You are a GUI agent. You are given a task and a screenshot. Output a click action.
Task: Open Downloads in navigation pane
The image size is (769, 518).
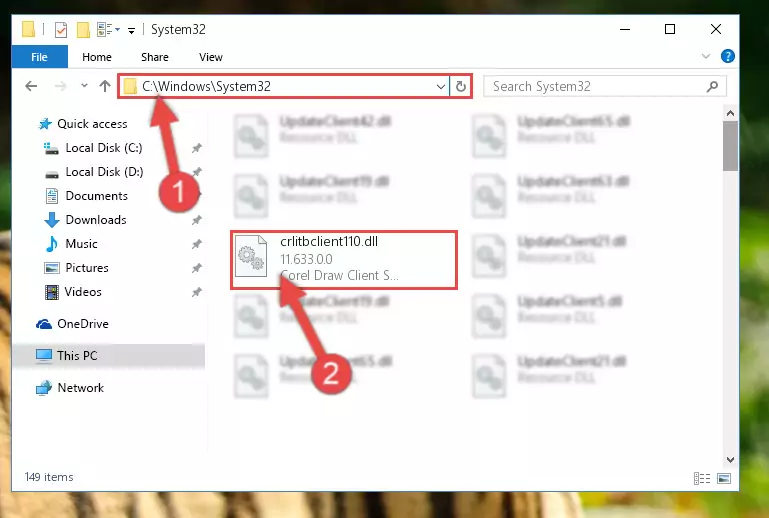coord(96,220)
